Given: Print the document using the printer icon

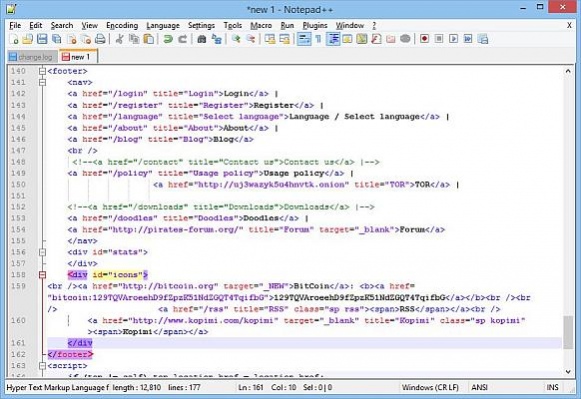Looking at the screenshot, I should [x=100, y=39].
